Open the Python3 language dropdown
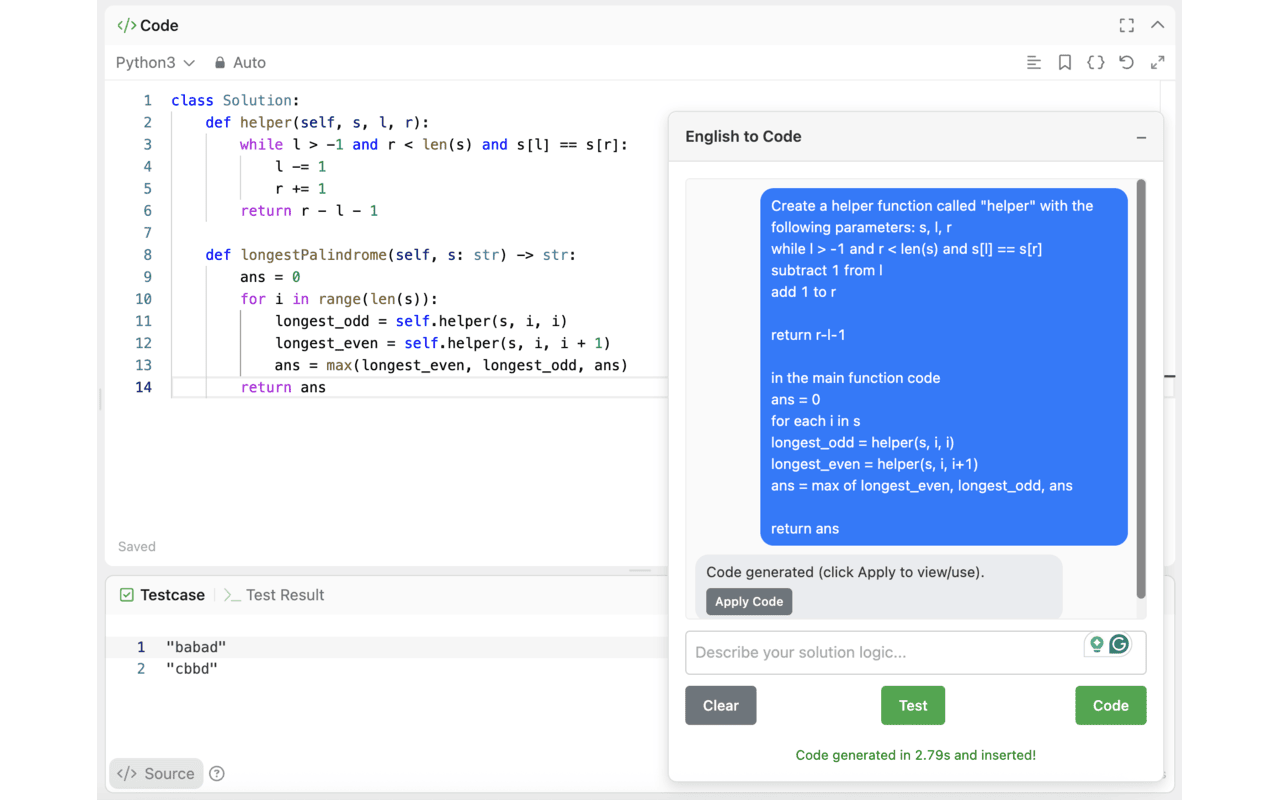1280x800 pixels. tap(155, 62)
